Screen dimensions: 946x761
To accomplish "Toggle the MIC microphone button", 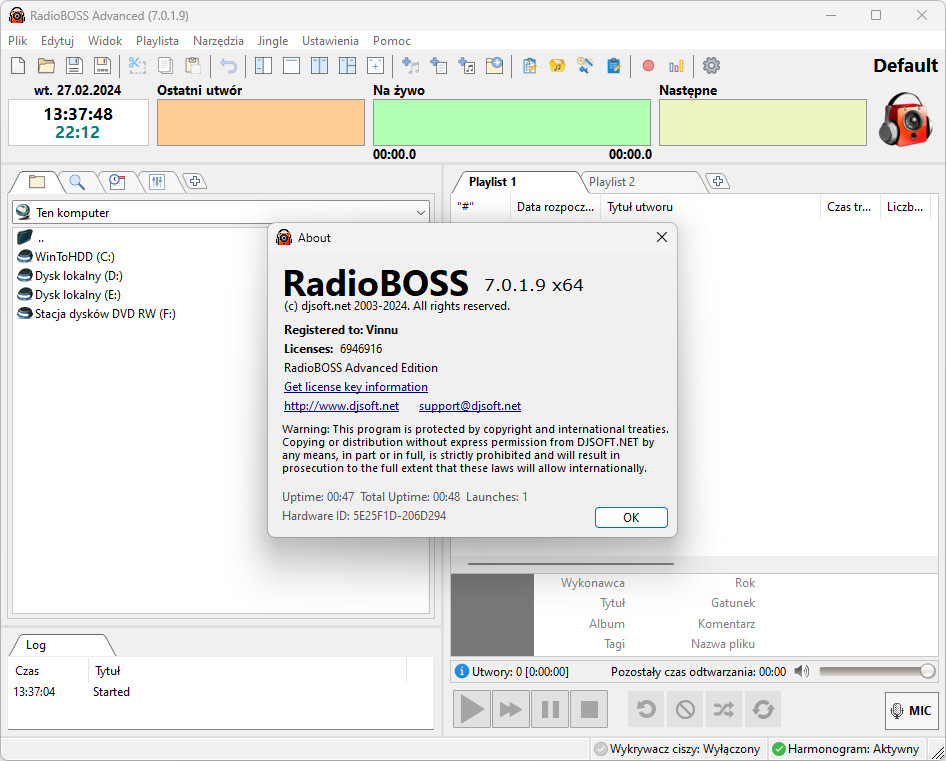I will point(912,710).
